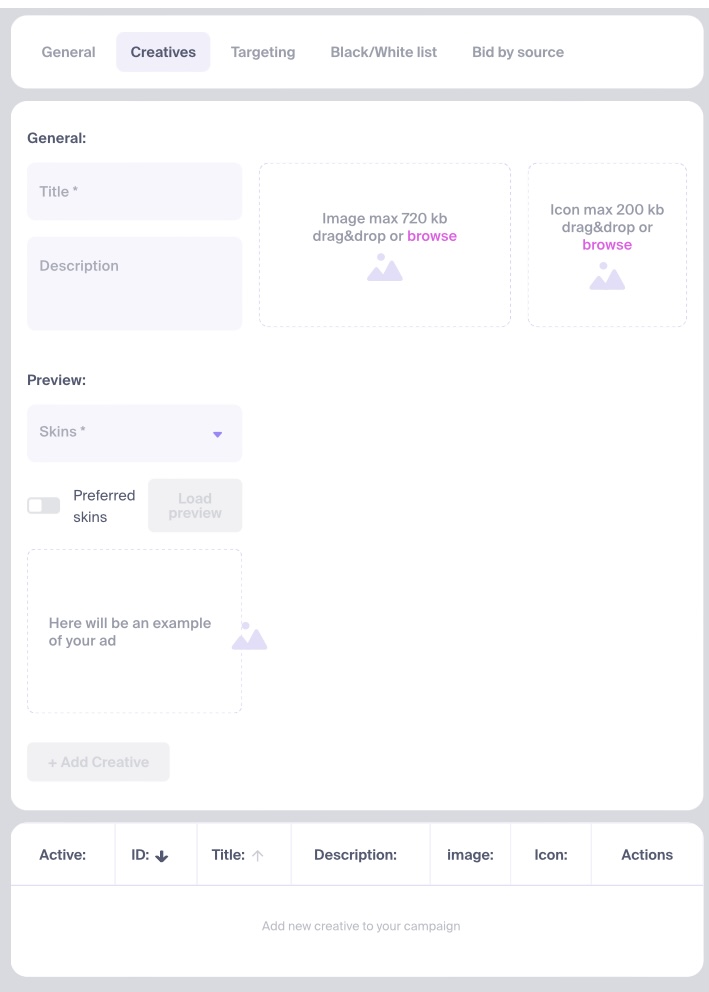This screenshot has height=992, width=709.
Task: Select the Creatives tab
Action: pos(163,52)
